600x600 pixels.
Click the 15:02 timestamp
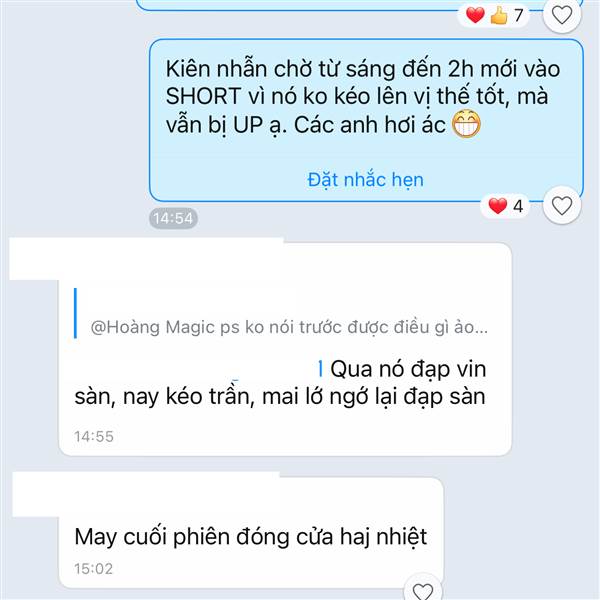click(94, 569)
